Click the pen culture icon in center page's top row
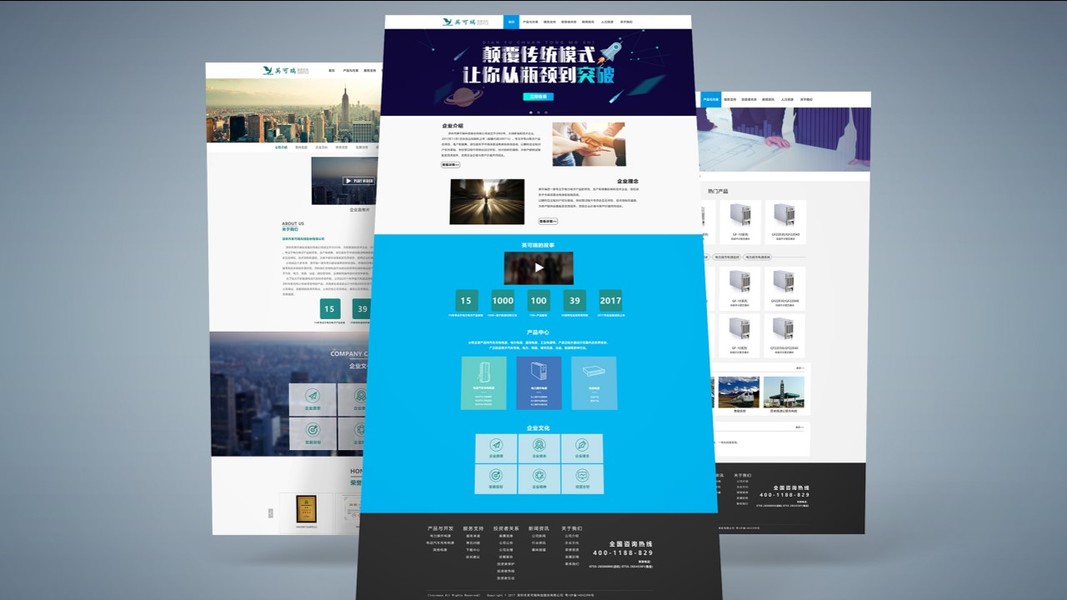1067x600 pixels. (x=582, y=445)
